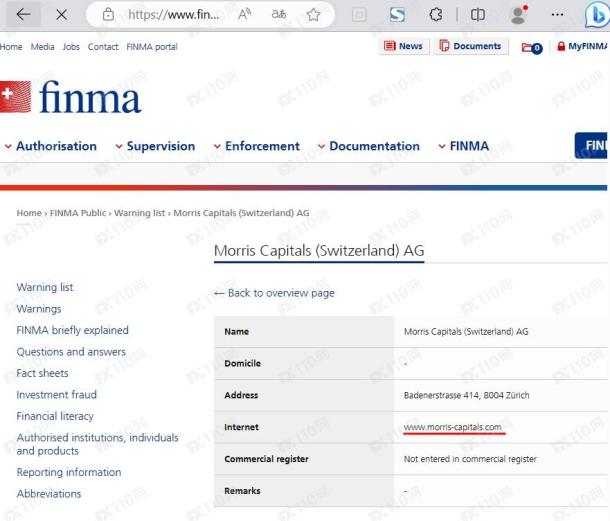Screen dimensions: 610x521
Task: Open Warning list in sidebar
Action: tap(45, 287)
